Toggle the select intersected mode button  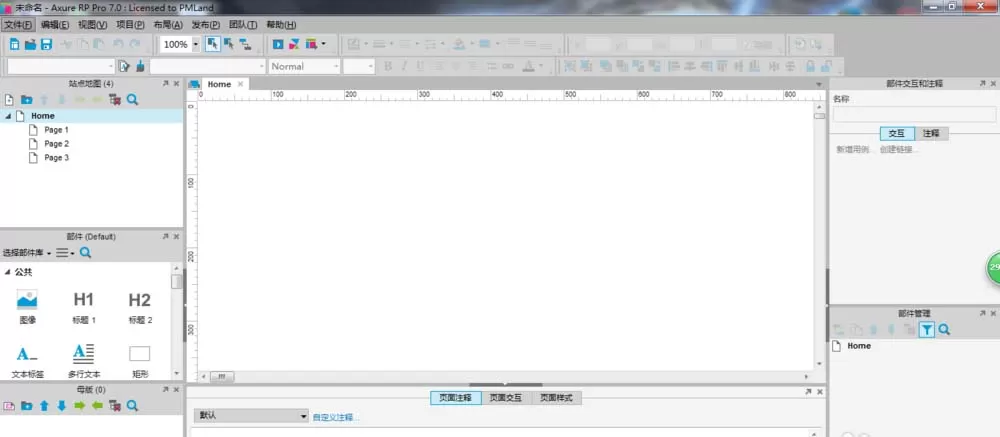click(x=213, y=45)
